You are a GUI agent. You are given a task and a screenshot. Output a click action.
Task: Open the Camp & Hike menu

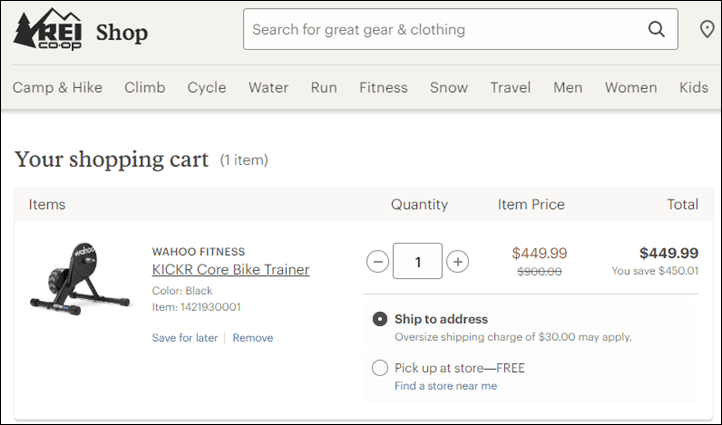[58, 87]
